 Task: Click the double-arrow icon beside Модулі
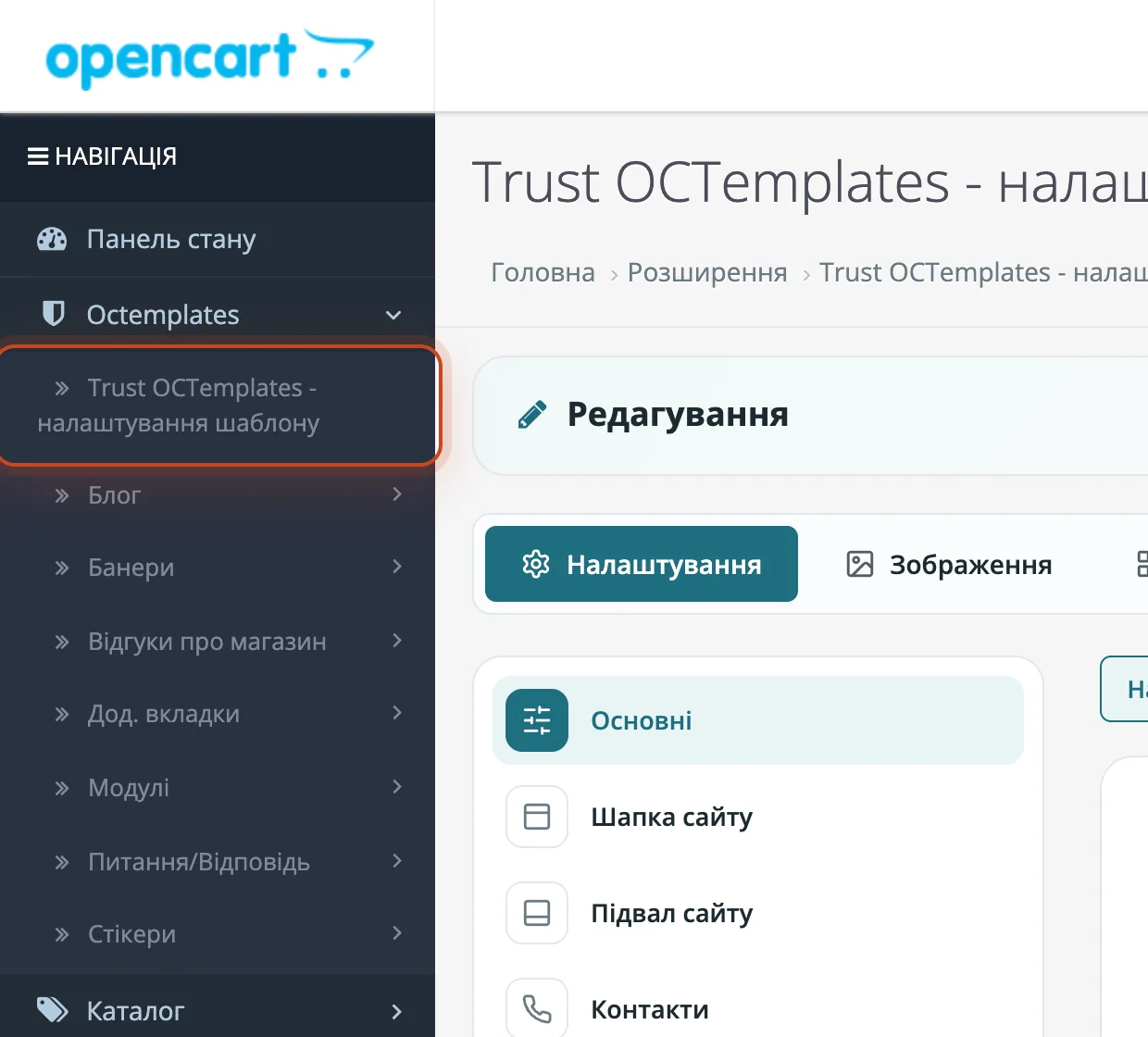tap(62, 788)
